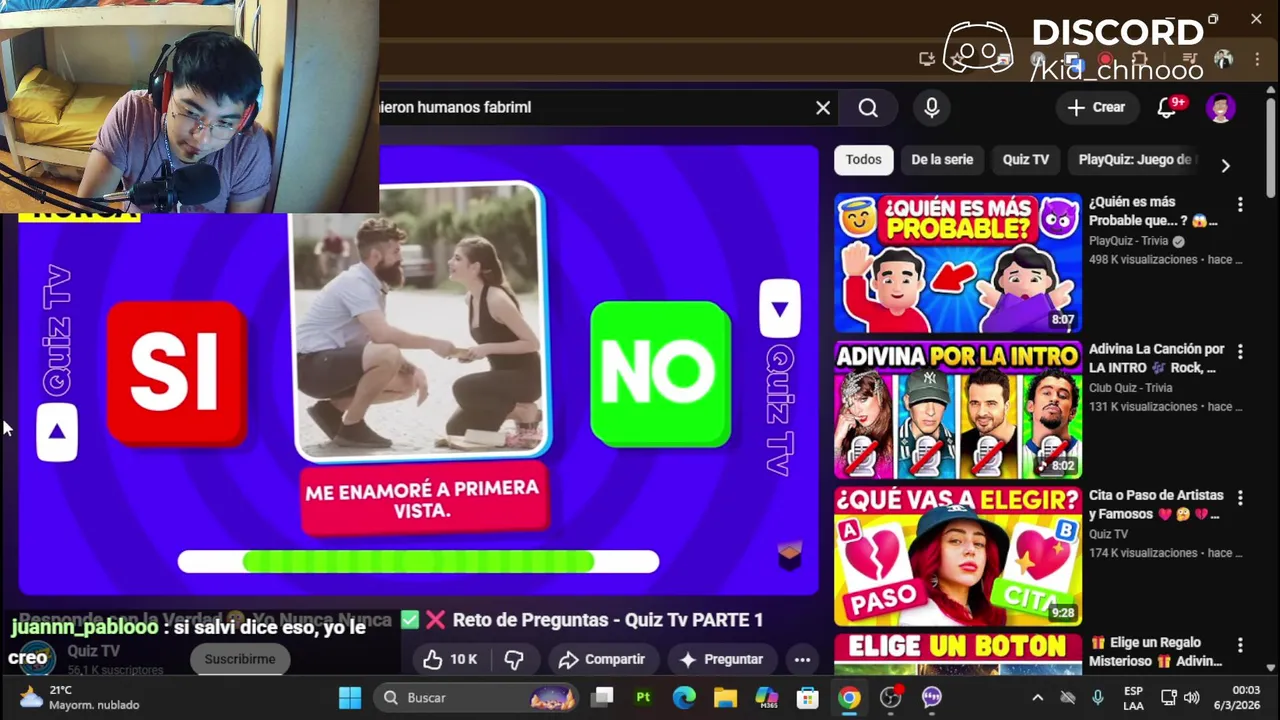This screenshot has width=1280, height=720.
Task: Open title 'Adivina La Canción por LA INTRO'
Action: tap(1157, 358)
